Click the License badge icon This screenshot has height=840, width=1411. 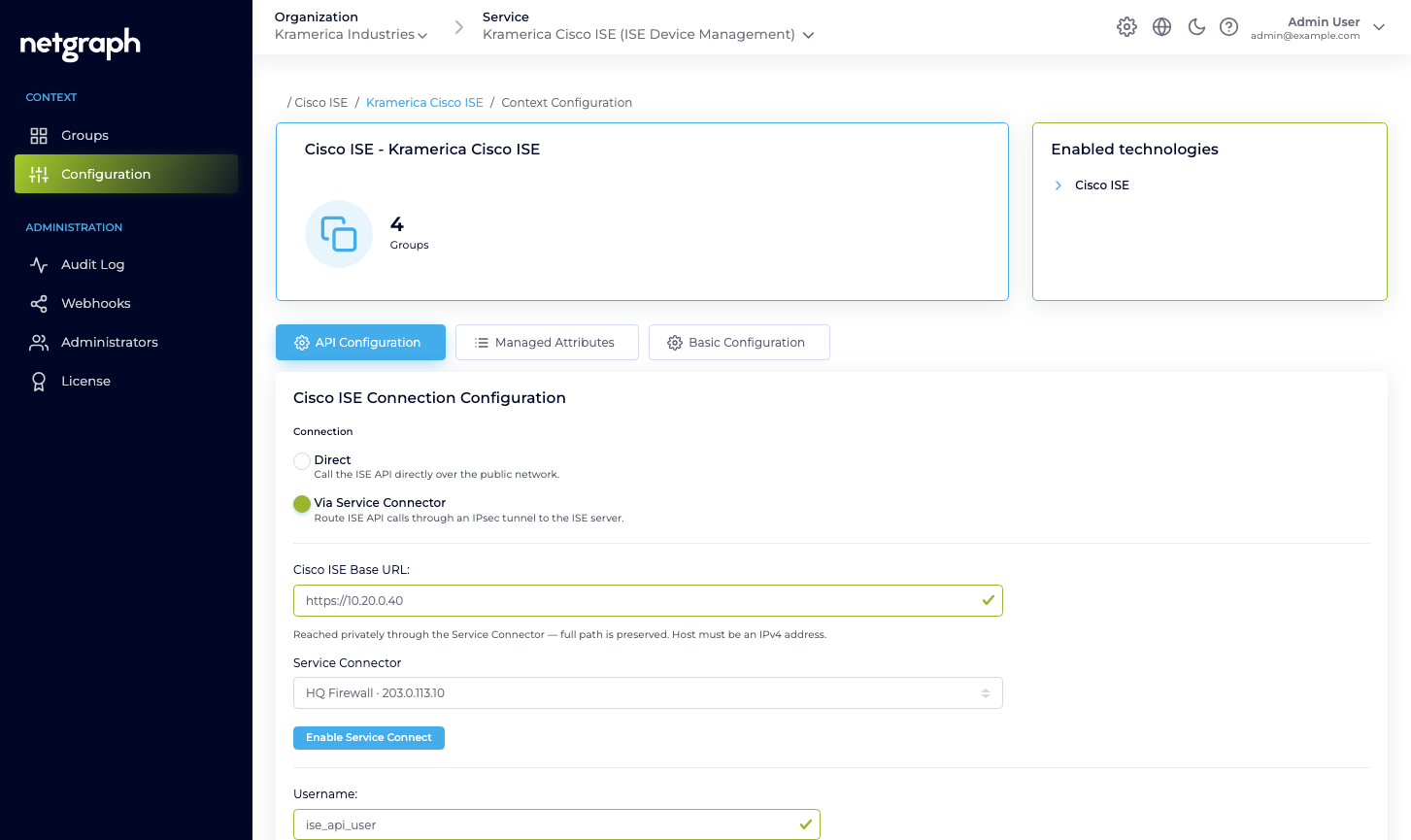[39, 381]
